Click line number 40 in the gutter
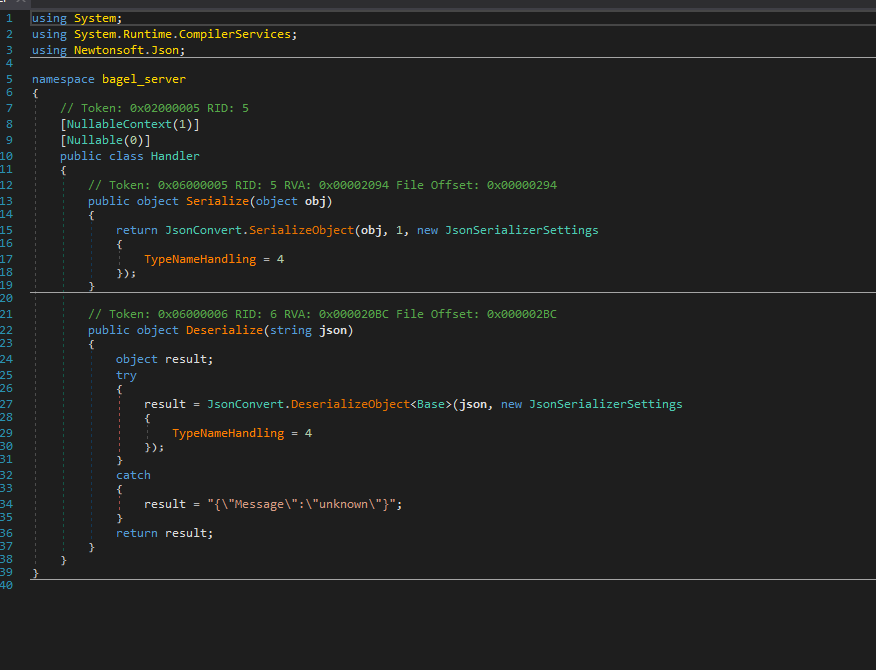 pyautogui.click(x=6, y=586)
